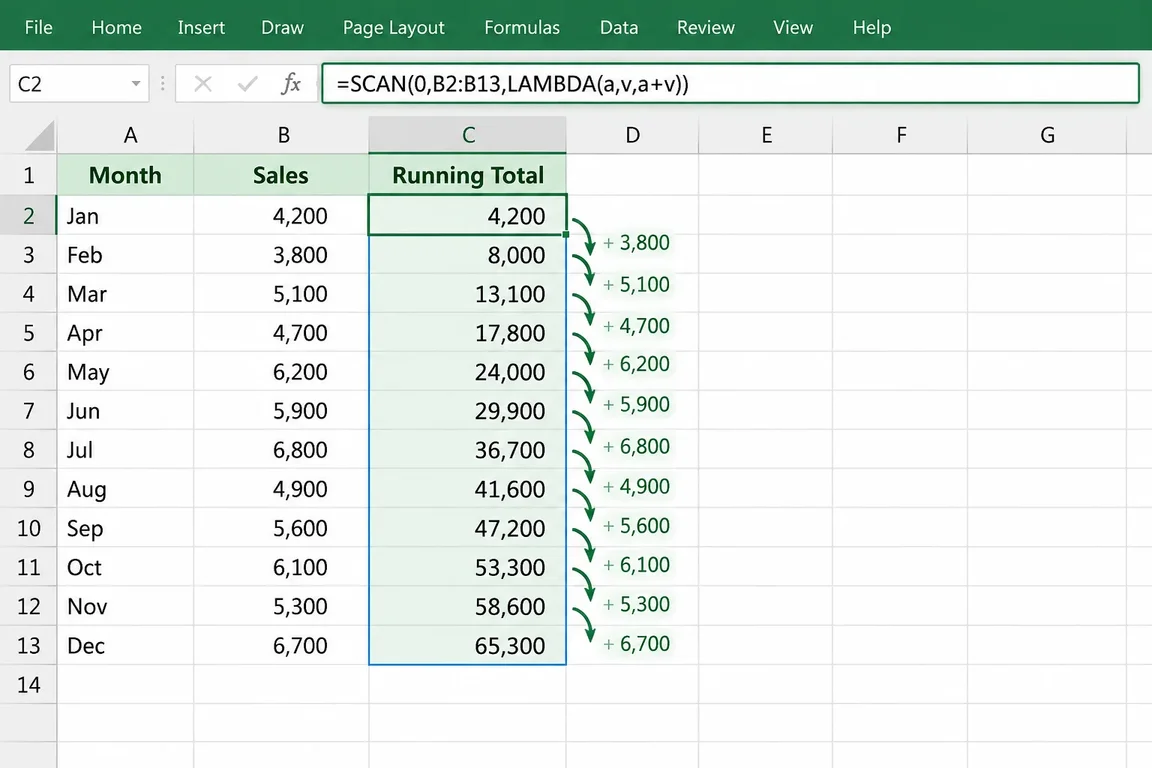Image resolution: width=1152 pixels, height=768 pixels.
Task: Select running total cell 65,300
Action: pos(467,645)
